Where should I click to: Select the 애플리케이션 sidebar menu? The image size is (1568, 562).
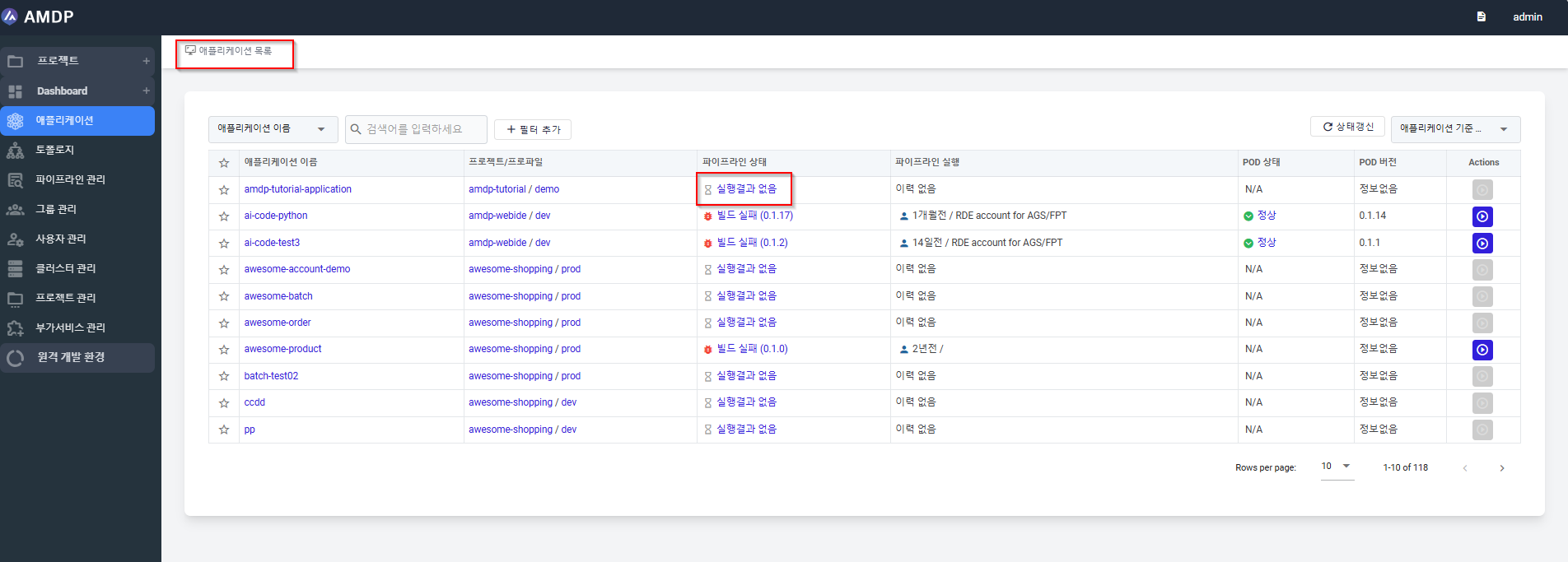(77, 120)
